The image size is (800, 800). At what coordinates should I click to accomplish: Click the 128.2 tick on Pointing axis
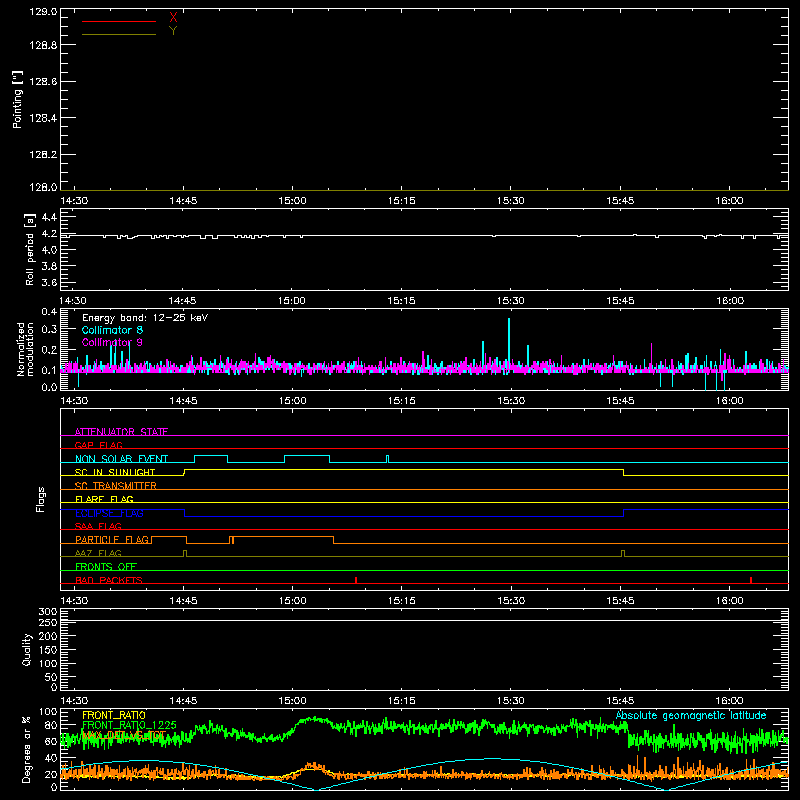pyautogui.click(x=43, y=155)
